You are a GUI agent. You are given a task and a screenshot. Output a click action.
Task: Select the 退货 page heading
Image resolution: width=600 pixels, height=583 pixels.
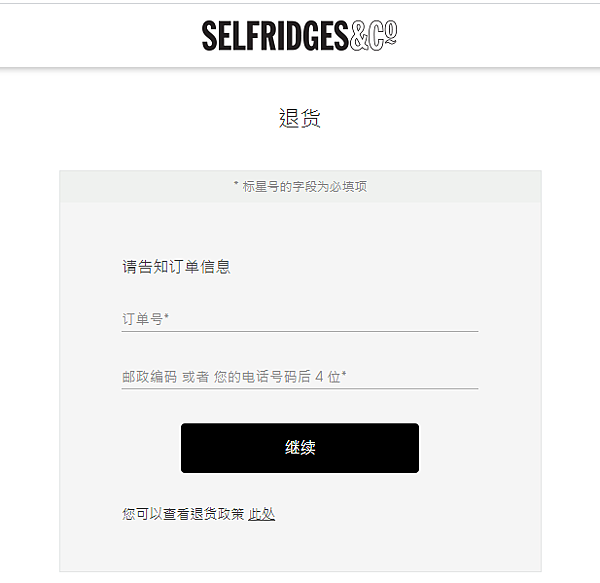(x=300, y=118)
